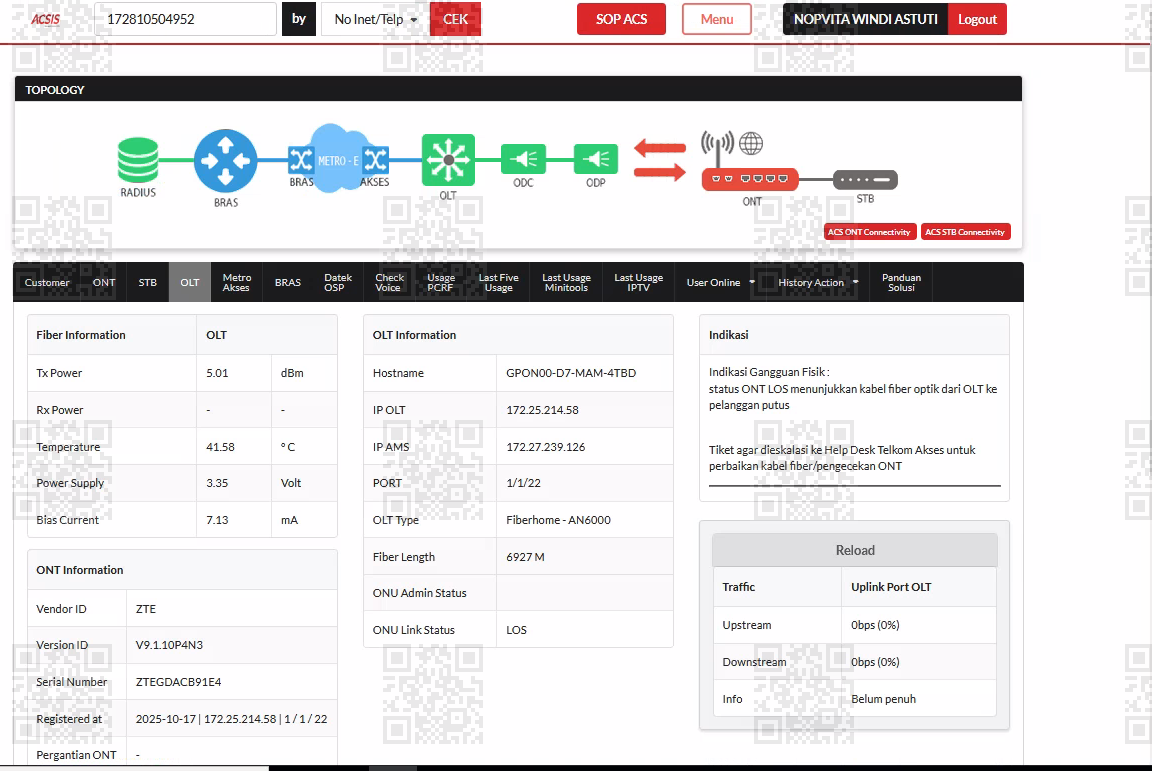Click the Menu button

[716, 19]
